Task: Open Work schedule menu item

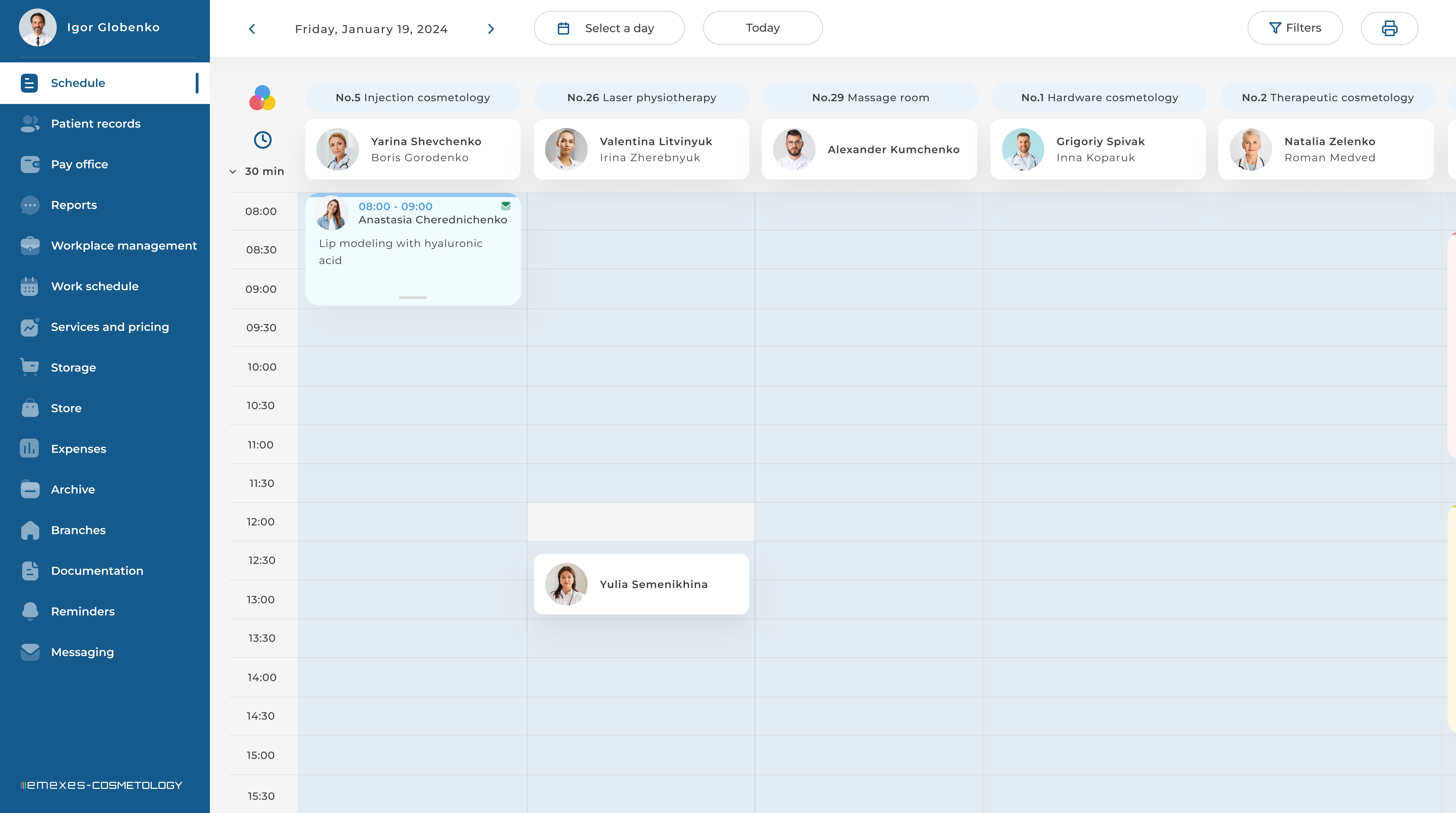Action: pyautogui.click(x=94, y=286)
